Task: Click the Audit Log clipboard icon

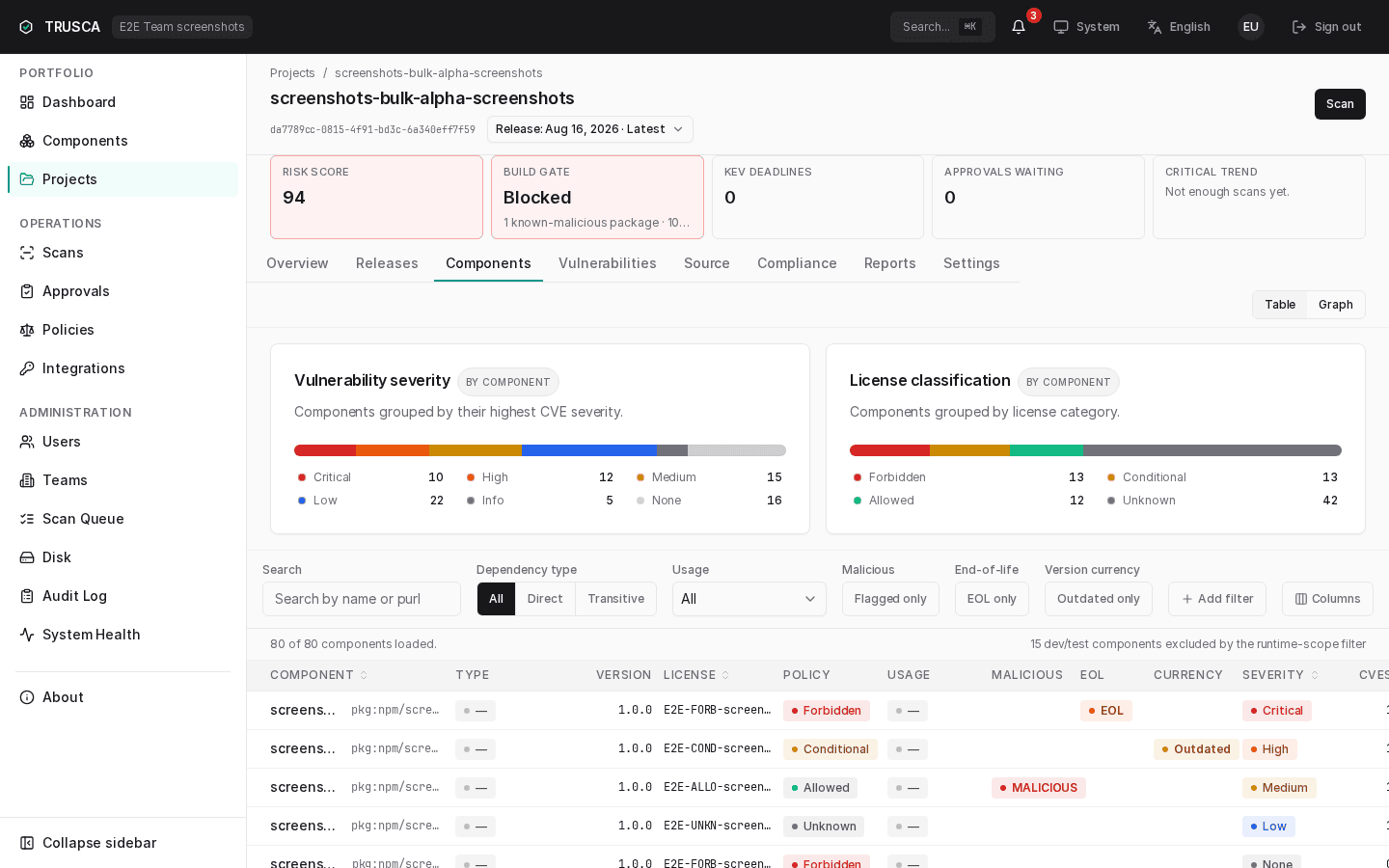Action: 27,596
